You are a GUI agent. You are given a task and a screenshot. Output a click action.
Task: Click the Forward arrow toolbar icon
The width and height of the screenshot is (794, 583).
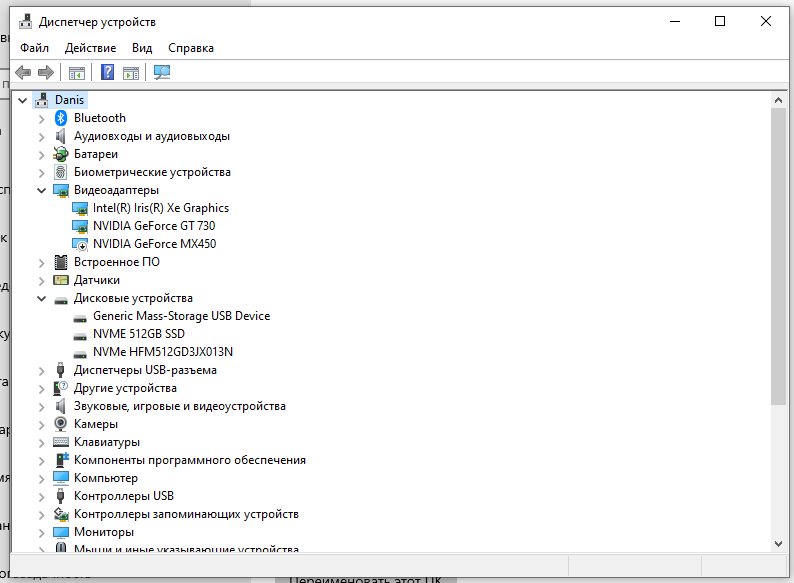point(46,72)
